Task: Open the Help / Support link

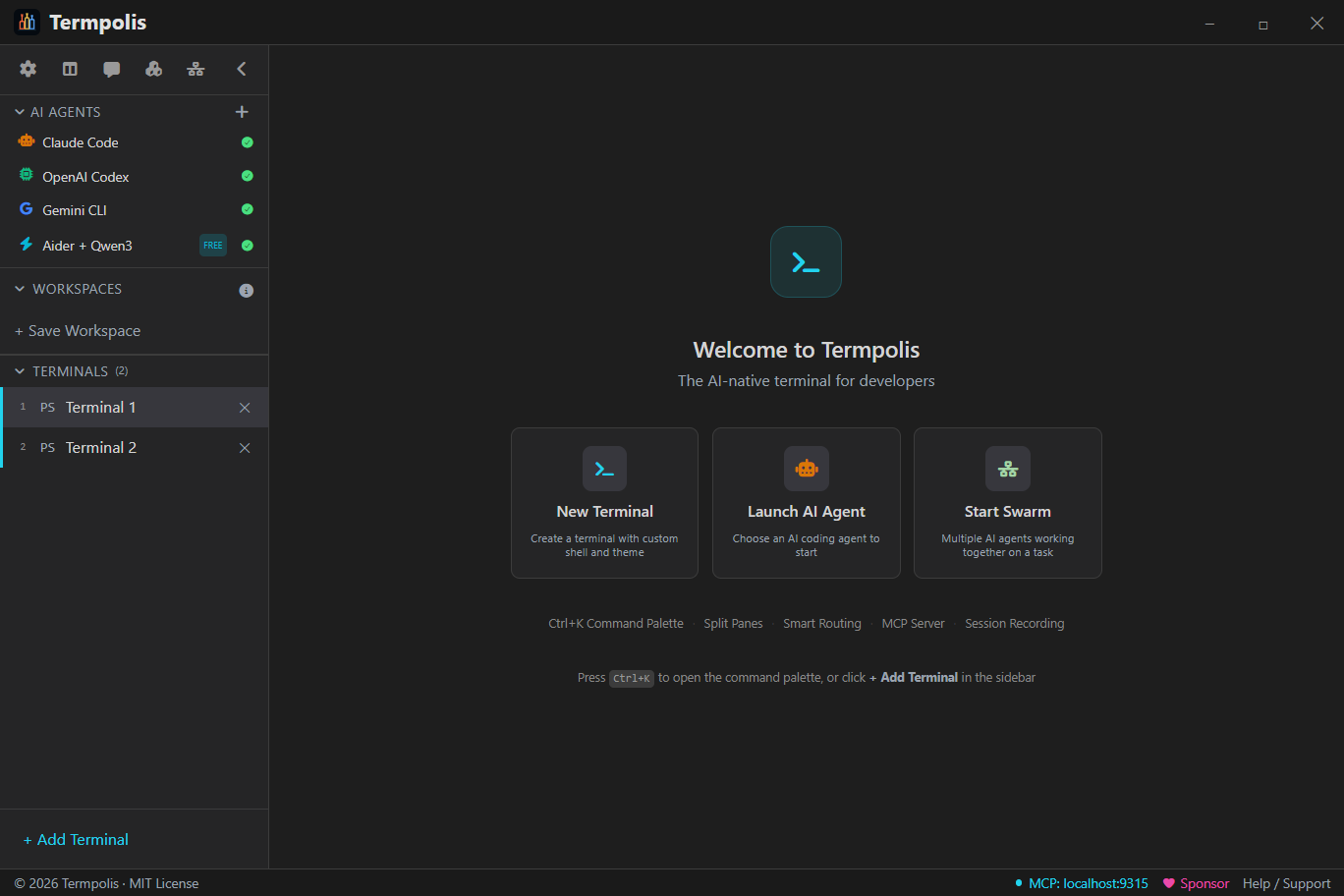Action: pos(1285,883)
